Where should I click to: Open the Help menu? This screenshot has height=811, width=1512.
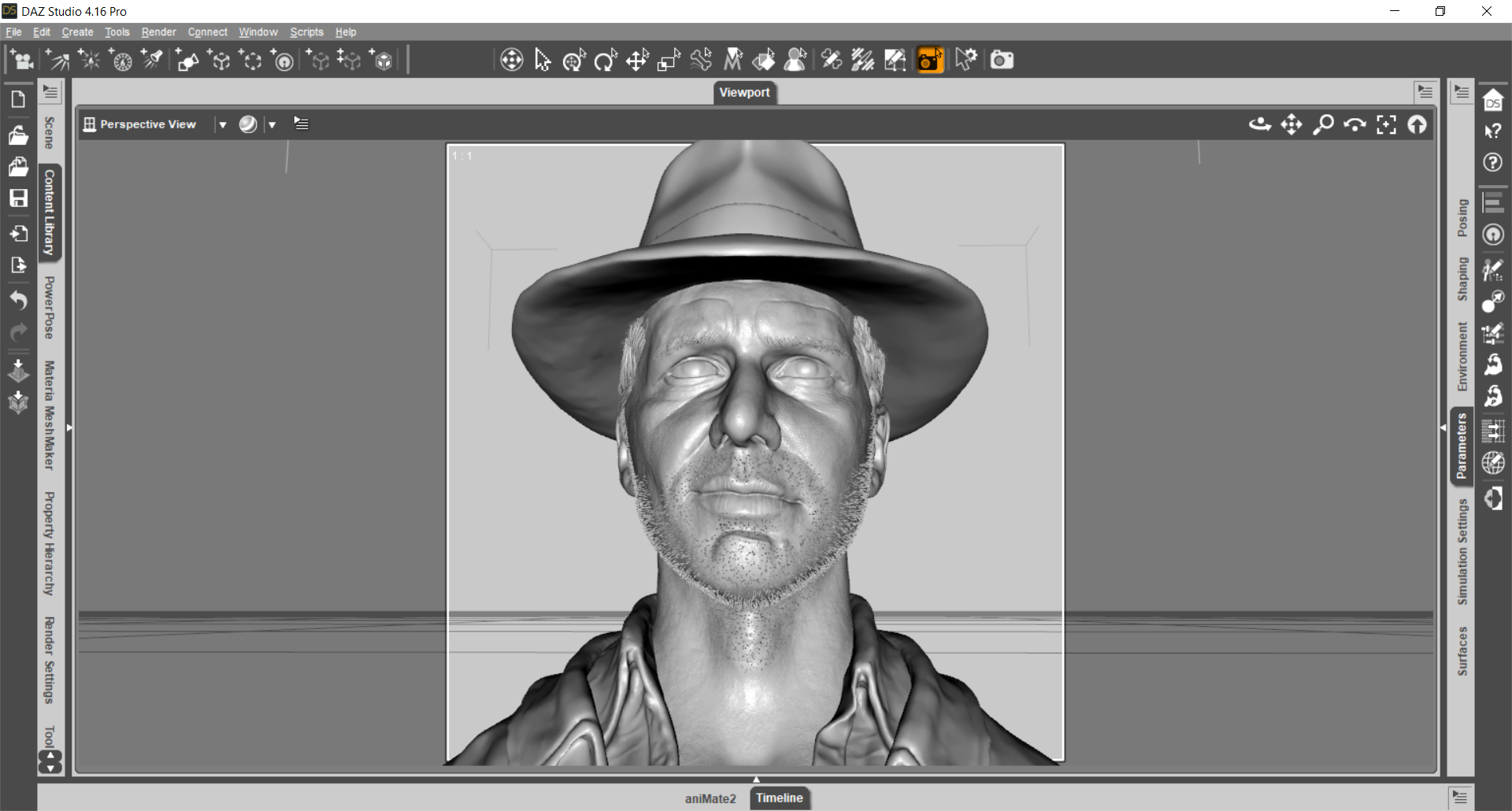point(346,32)
